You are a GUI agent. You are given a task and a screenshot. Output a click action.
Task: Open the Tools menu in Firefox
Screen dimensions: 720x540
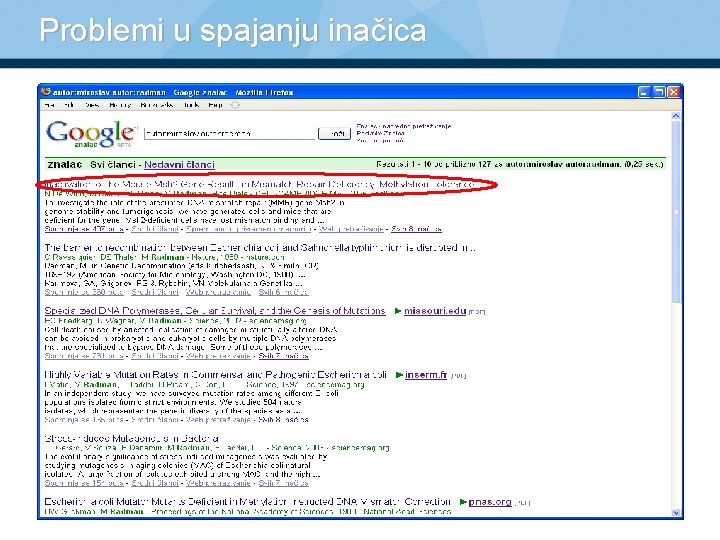click(x=191, y=105)
